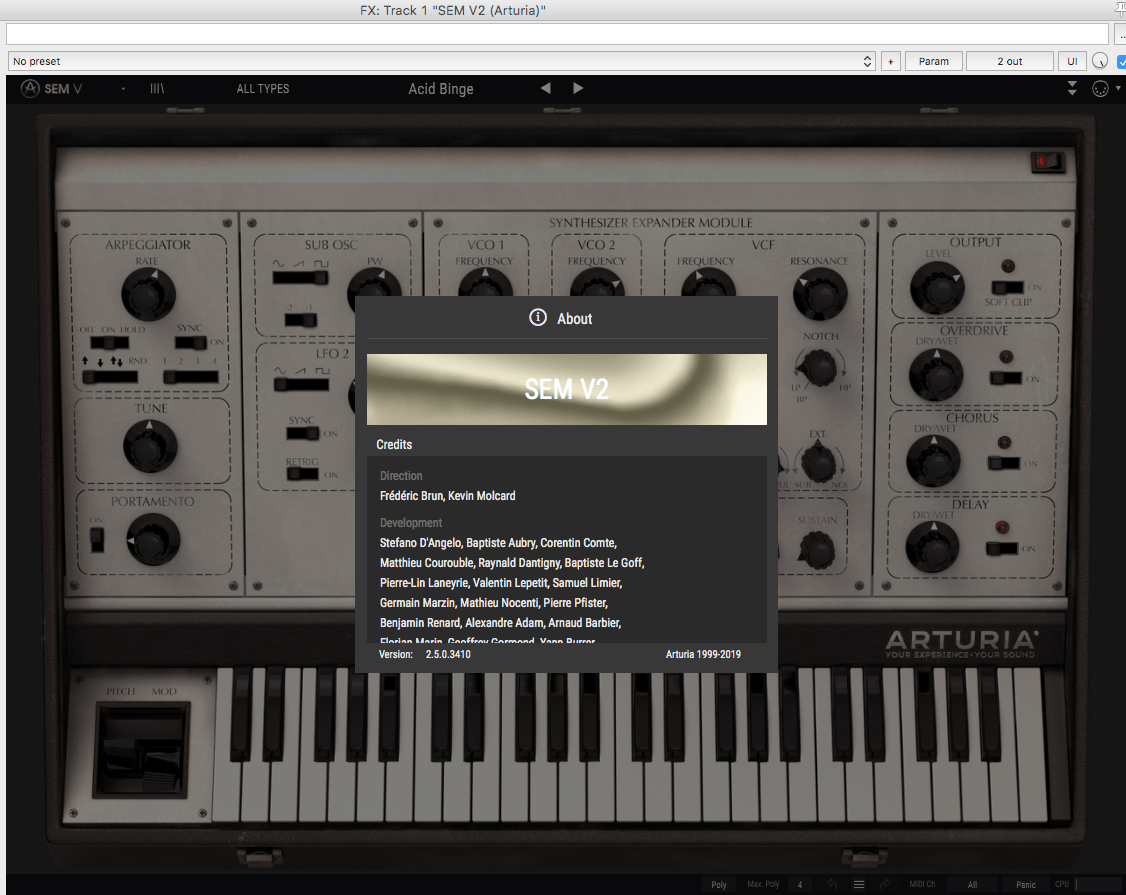Go to the next preset arrow
The image size is (1126, 895).
coord(578,89)
